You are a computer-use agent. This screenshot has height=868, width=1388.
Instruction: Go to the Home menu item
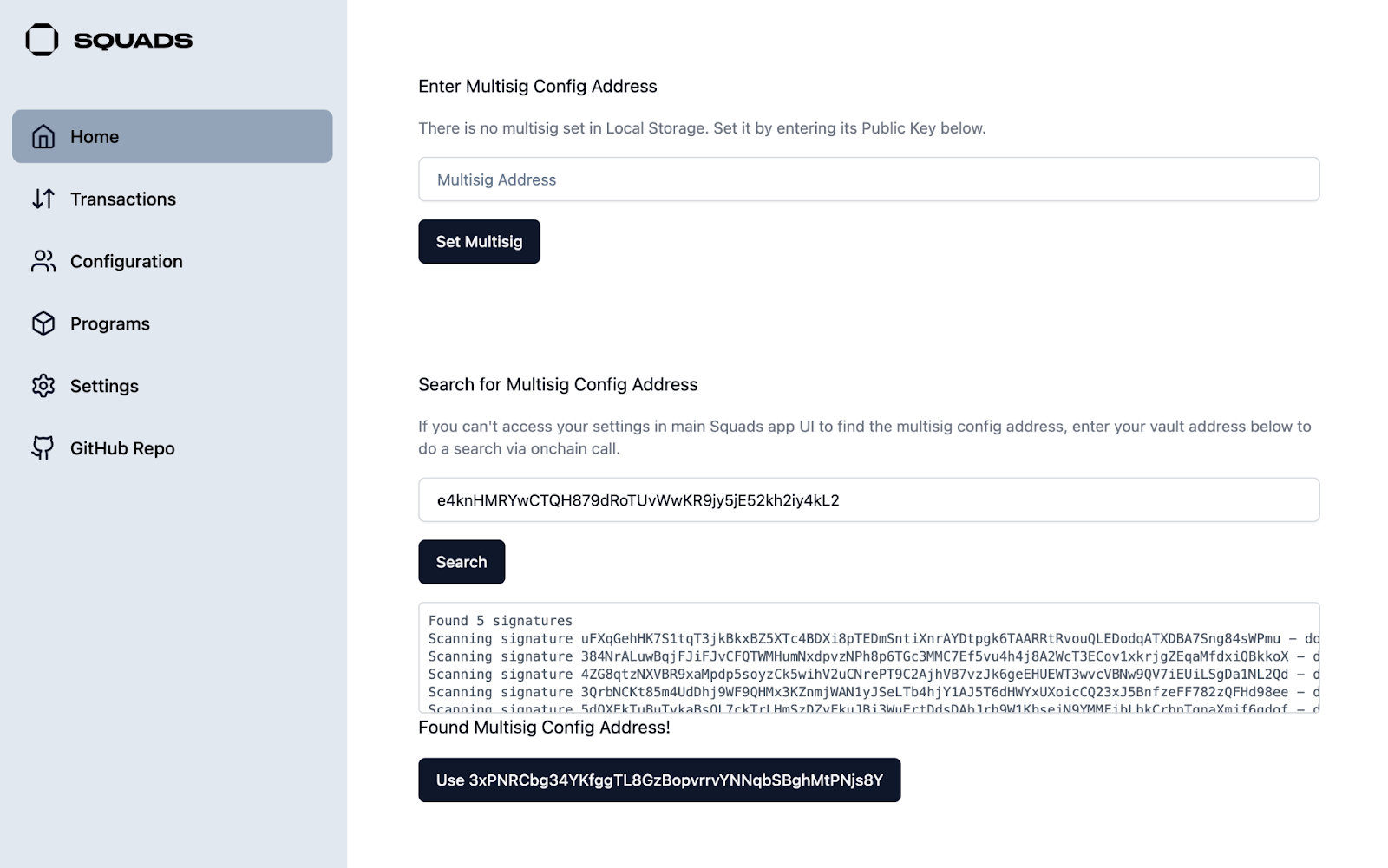click(172, 136)
